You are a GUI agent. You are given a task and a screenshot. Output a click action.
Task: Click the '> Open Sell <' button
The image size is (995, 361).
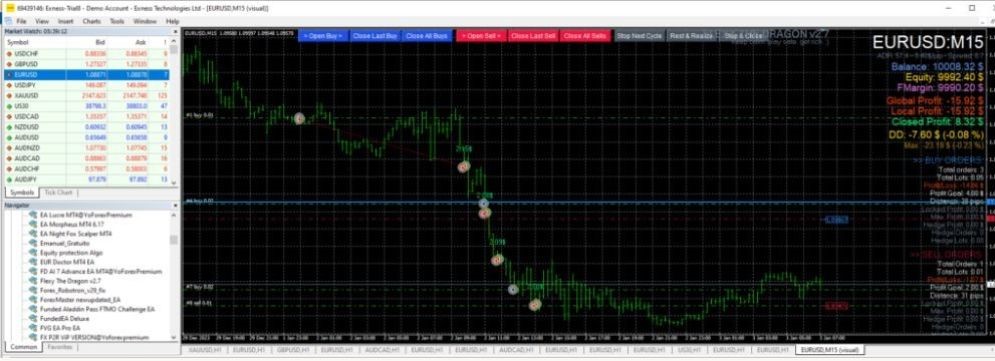click(x=481, y=36)
